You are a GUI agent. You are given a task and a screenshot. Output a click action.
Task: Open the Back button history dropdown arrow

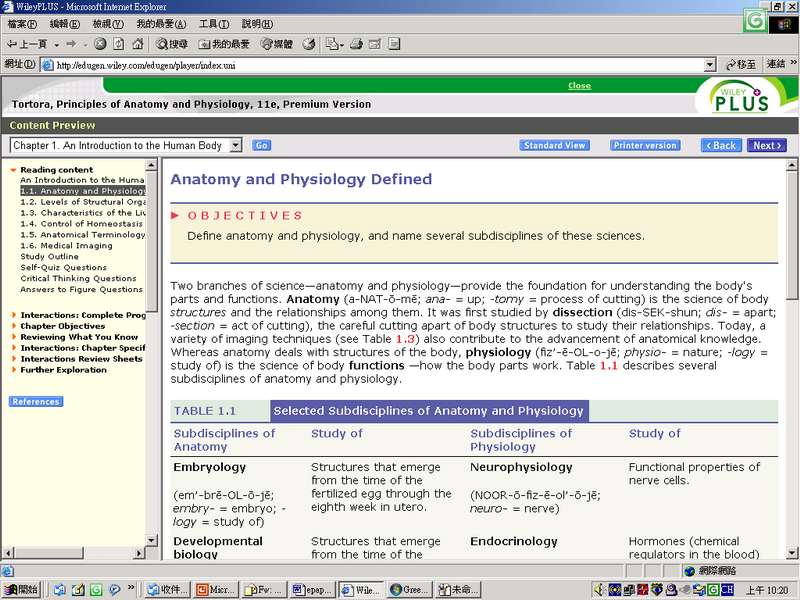point(57,45)
